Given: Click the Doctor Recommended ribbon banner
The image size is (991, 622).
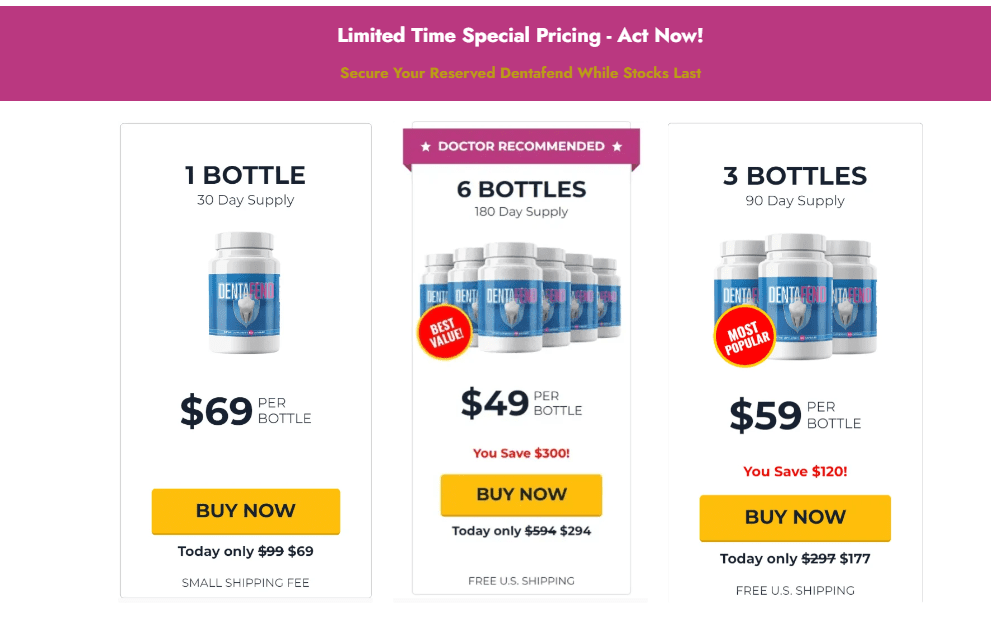Looking at the screenshot, I should click(x=521, y=147).
